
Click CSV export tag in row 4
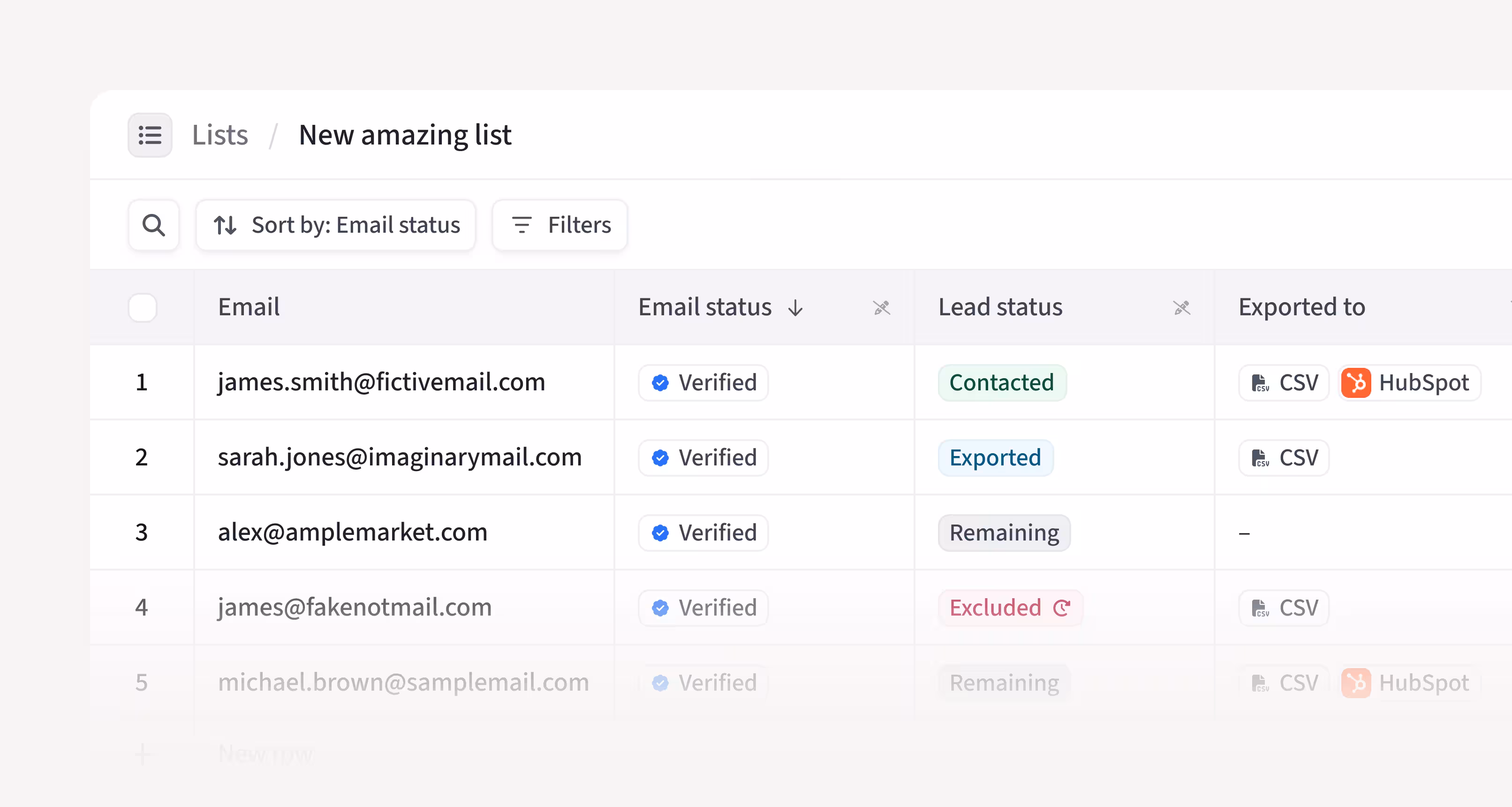pos(1284,608)
